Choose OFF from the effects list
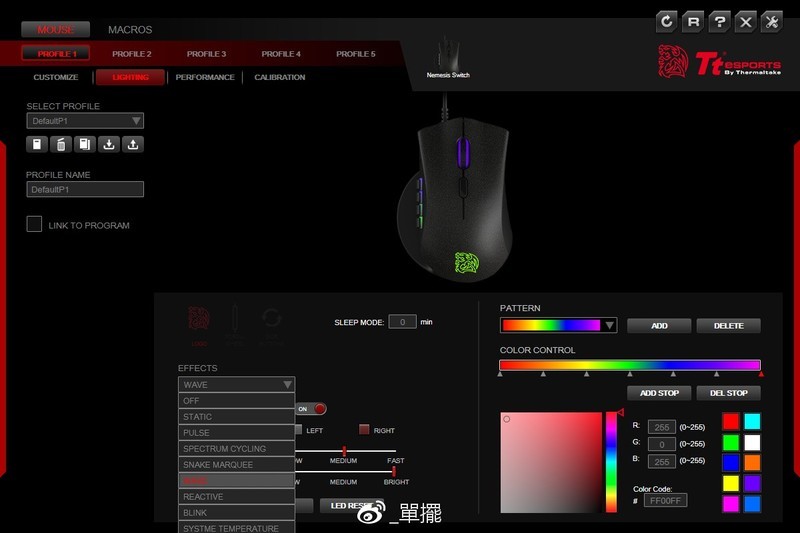The width and height of the screenshot is (800, 533). 237,400
